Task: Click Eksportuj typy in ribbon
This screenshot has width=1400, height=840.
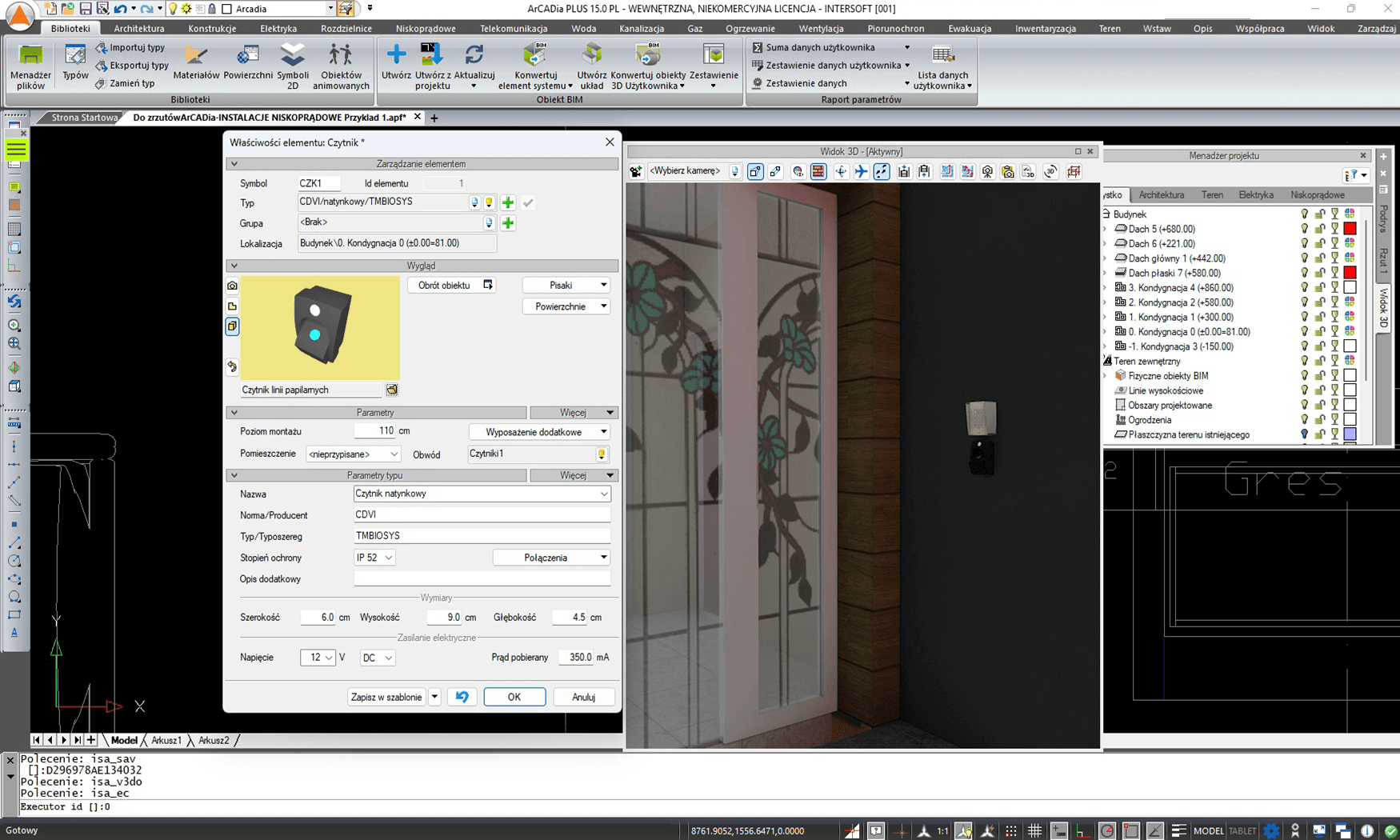Action: [132, 65]
